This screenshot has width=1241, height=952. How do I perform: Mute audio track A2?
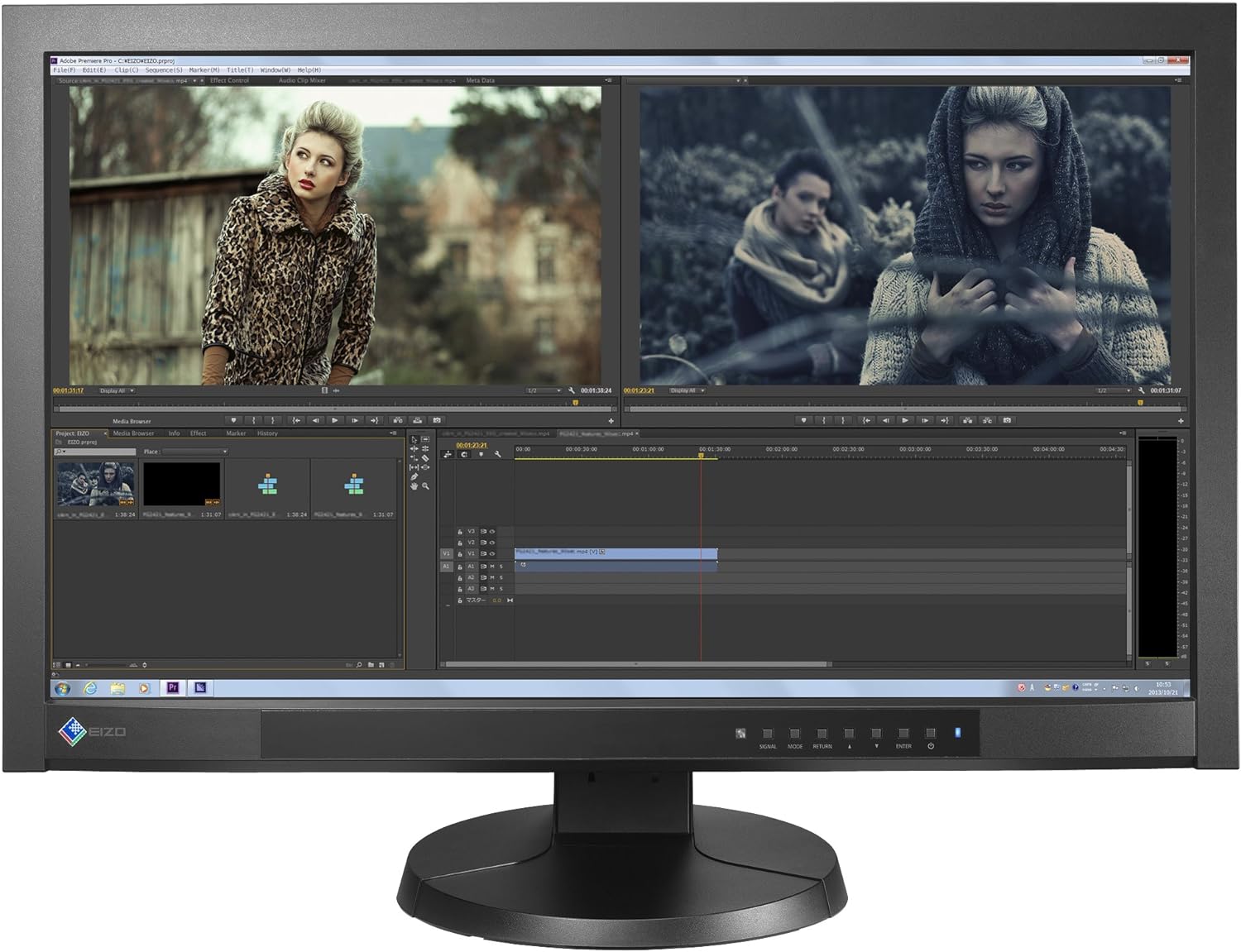[492, 578]
